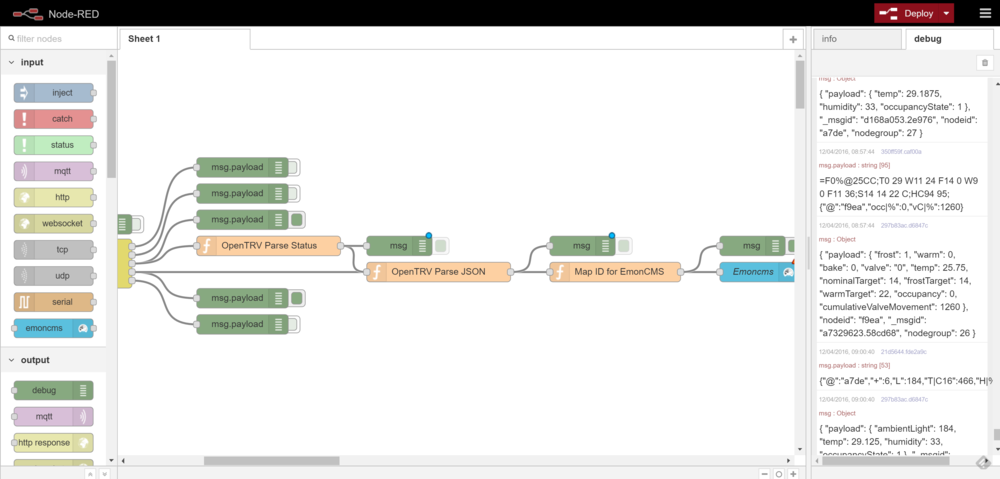This screenshot has height=479, width=1000.
Task: Select the output mqtt node in palette
Action: [54, 416]
